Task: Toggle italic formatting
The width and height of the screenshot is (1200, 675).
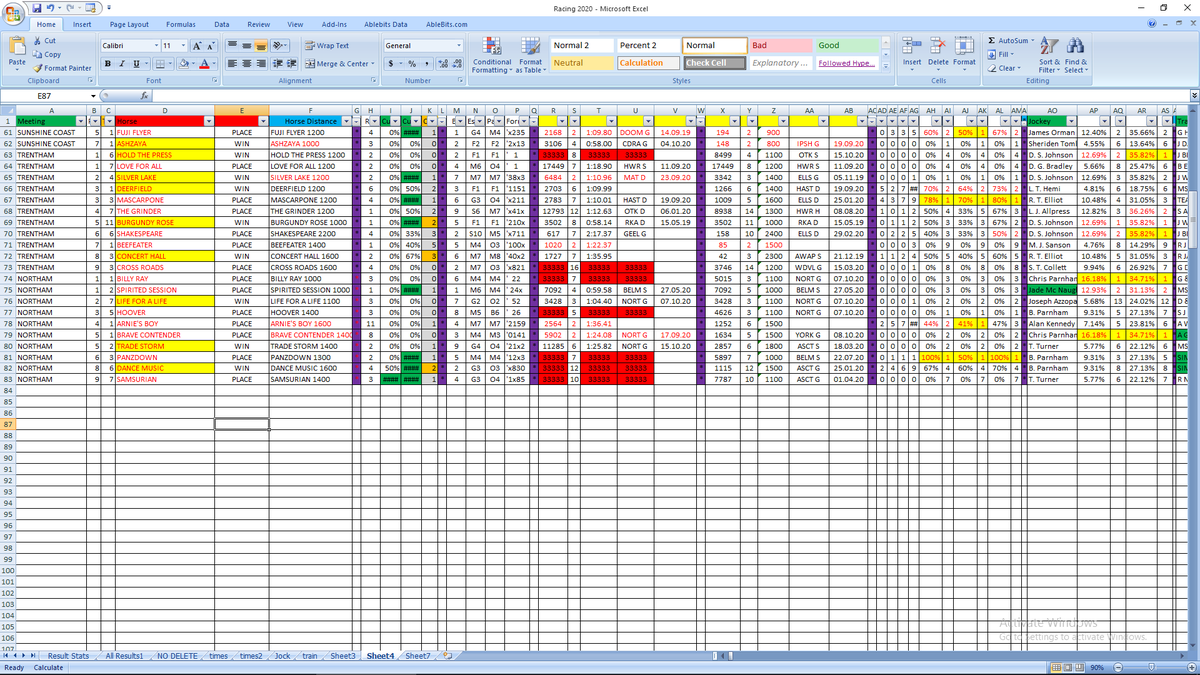Action: (x=120, y=63)
